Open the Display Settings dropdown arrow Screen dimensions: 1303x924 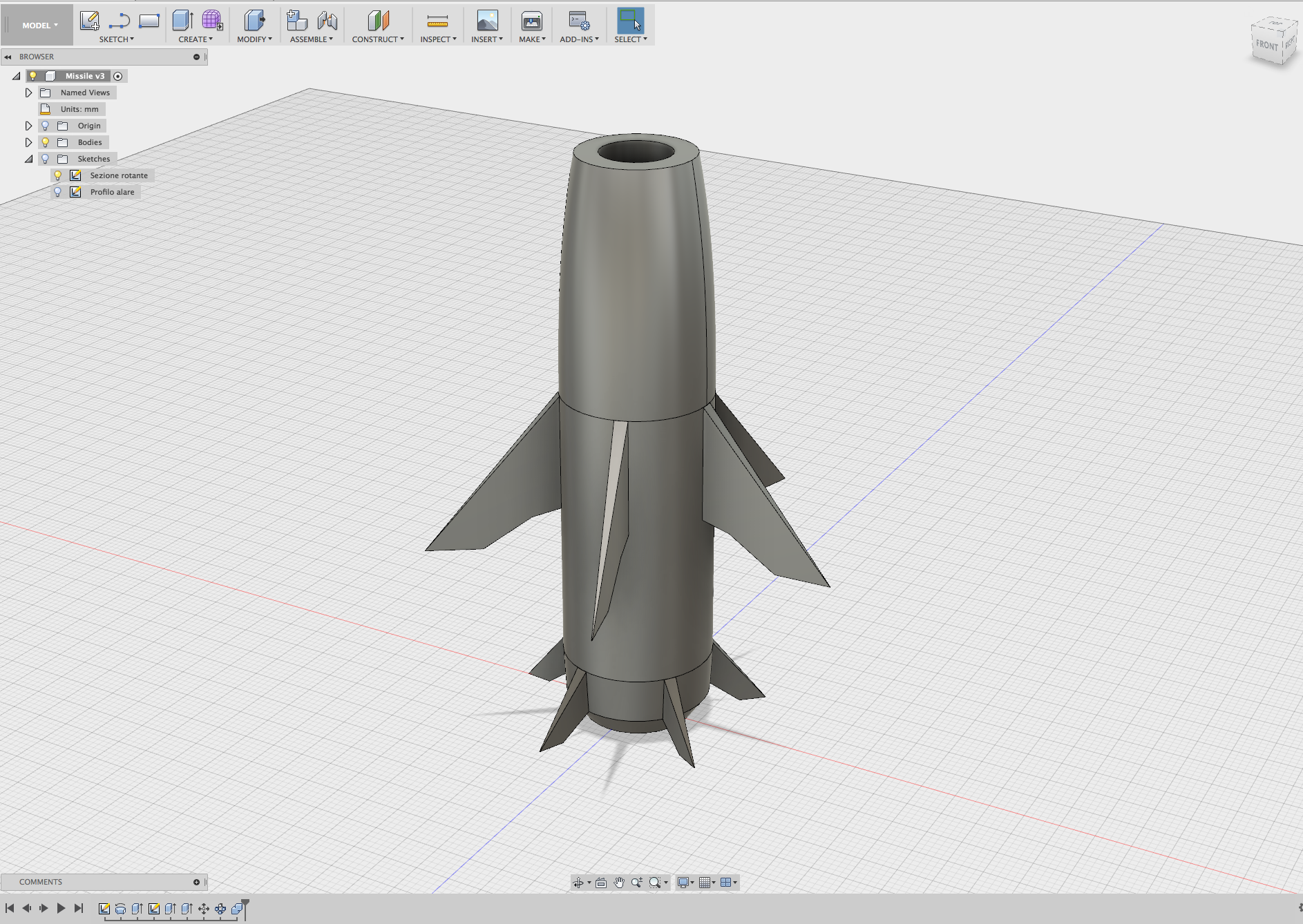click(692, 883)
